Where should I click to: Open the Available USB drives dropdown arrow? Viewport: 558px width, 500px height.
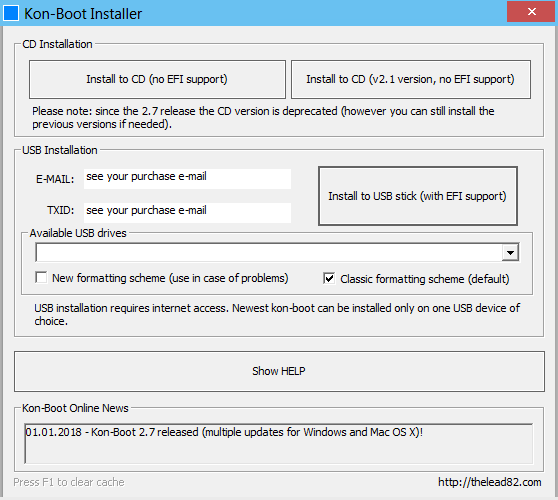pos(510,253)
